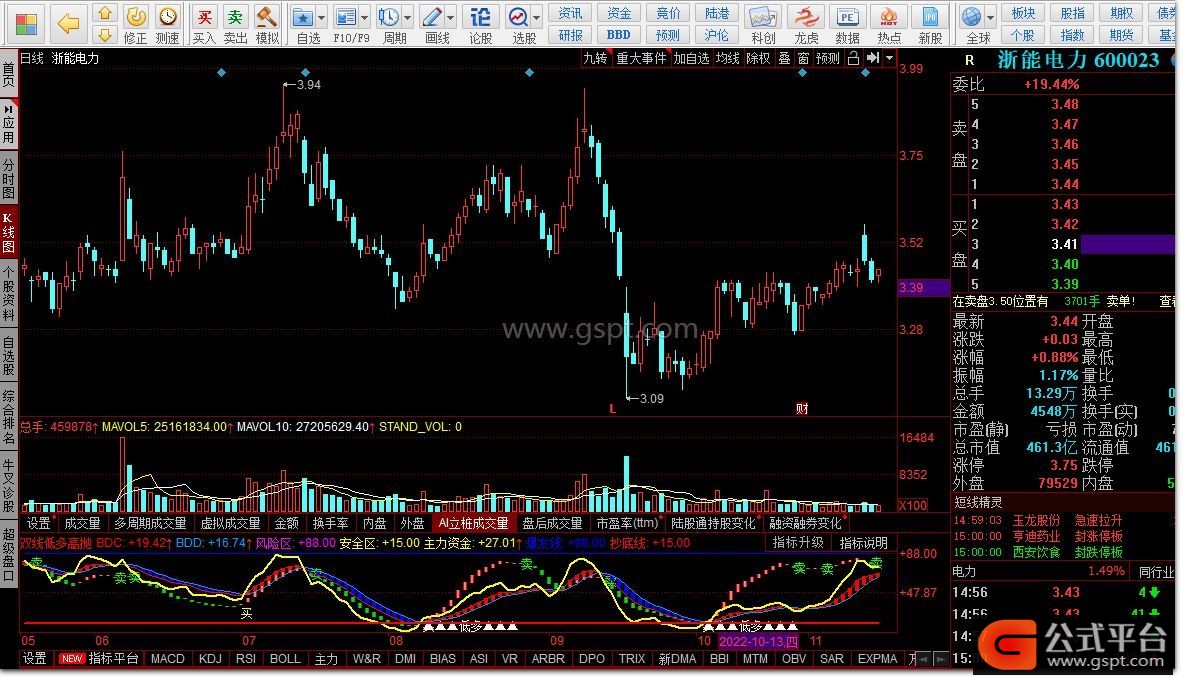Click the blue diamond event marker above 3.94 peak

[x=306, y=72]
